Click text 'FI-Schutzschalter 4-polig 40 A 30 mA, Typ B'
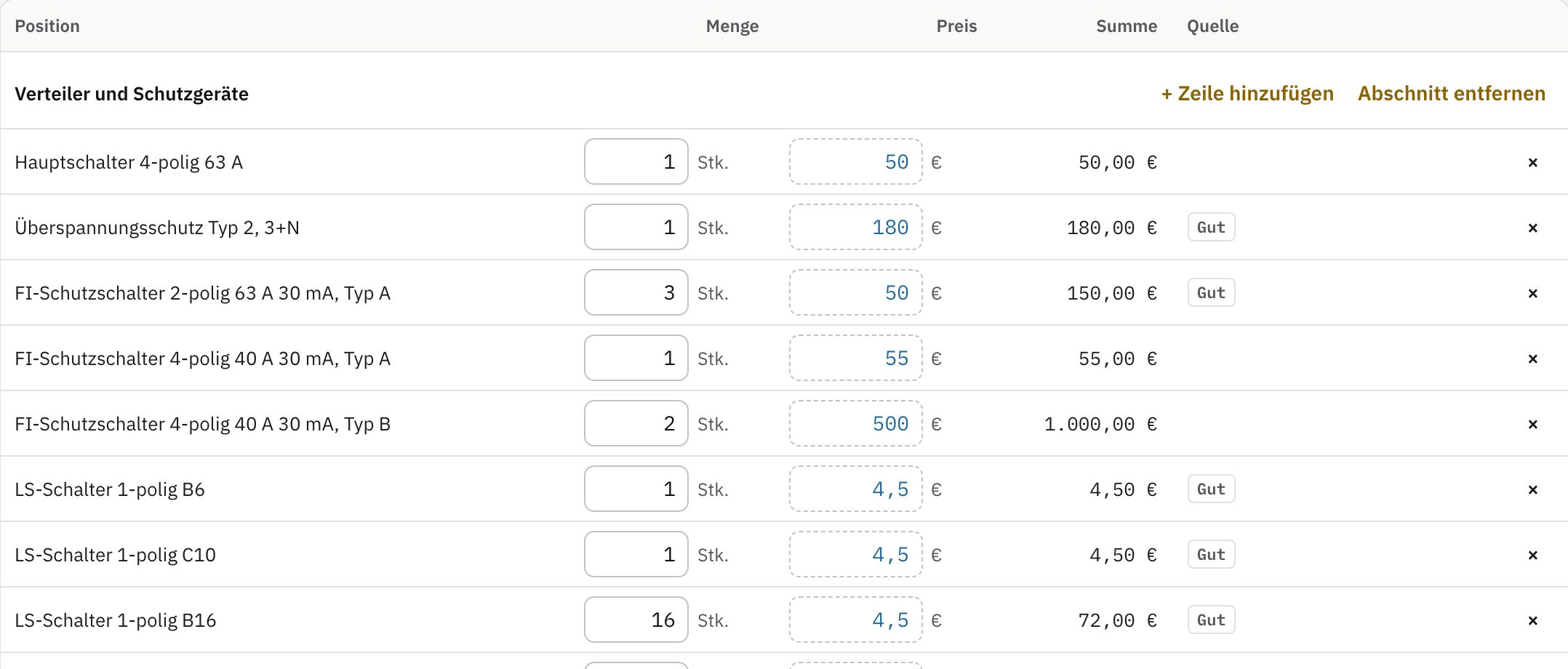The image size is (1568, 669). 203,424
